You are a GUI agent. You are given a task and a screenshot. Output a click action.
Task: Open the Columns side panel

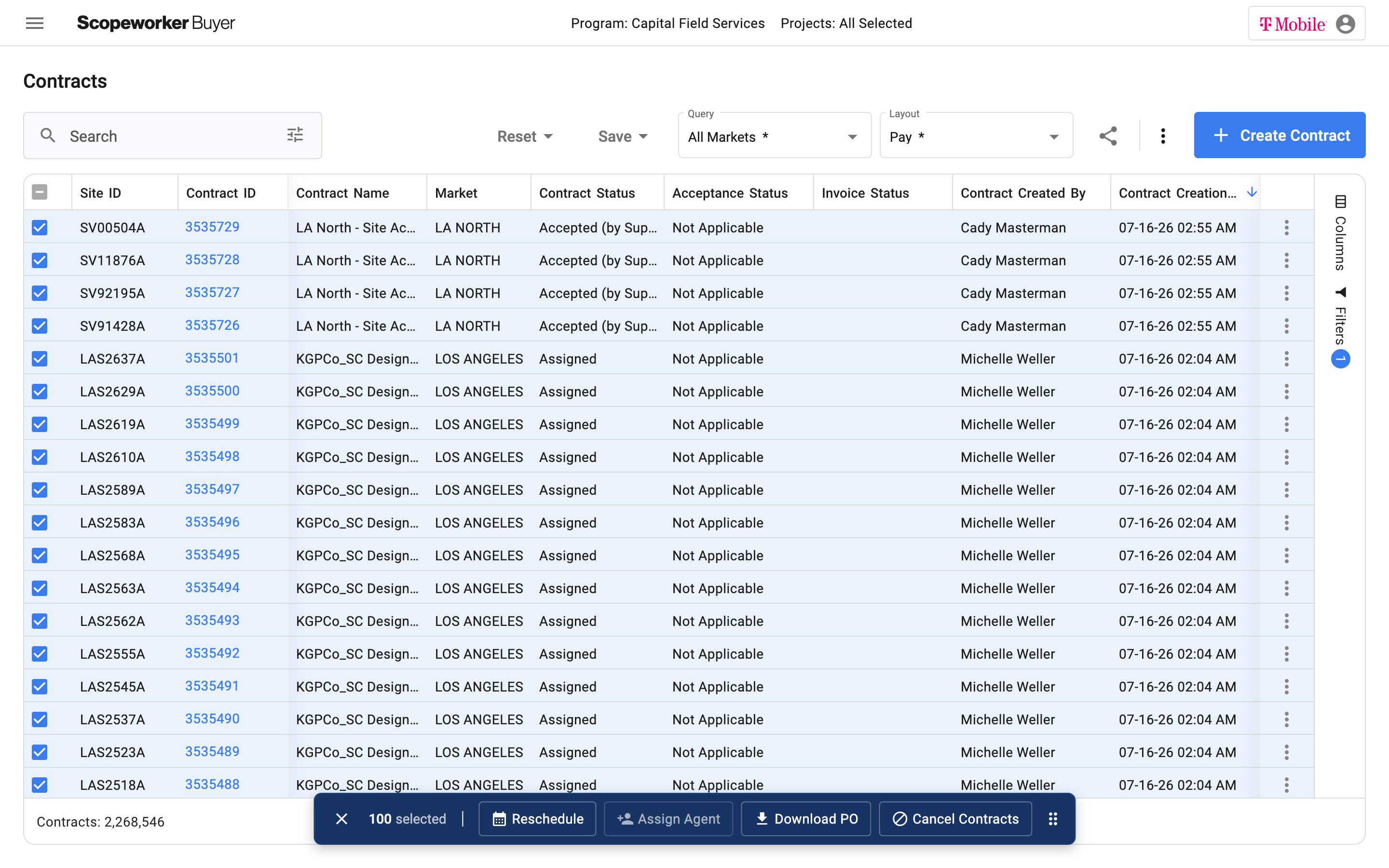(x=1340, y=232)
